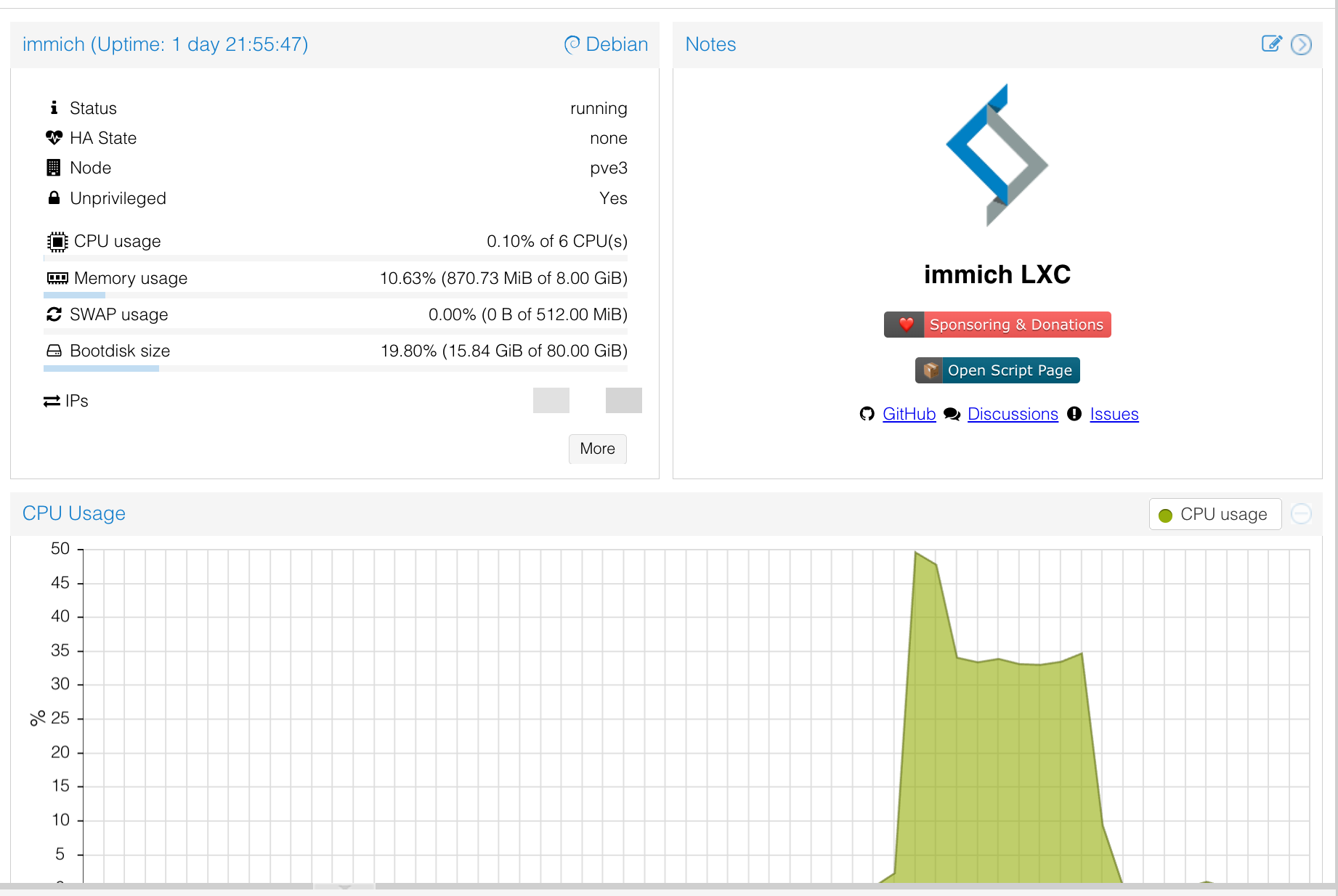Click the Status info icon

tap(54, 107)
